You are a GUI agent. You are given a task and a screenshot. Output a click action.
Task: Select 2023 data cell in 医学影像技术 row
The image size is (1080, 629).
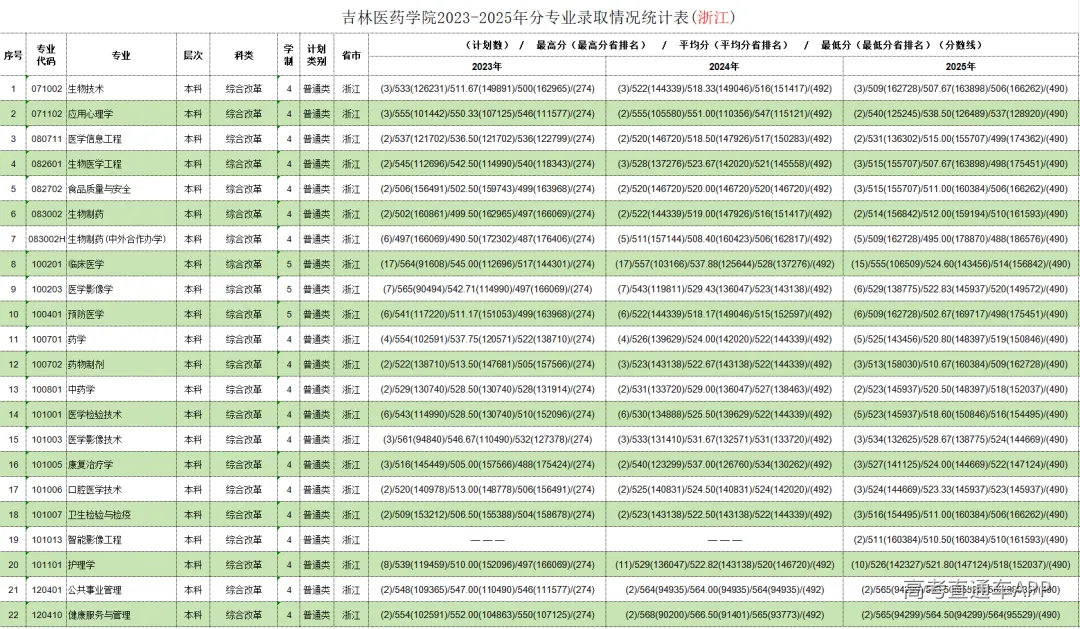point(487,440)
